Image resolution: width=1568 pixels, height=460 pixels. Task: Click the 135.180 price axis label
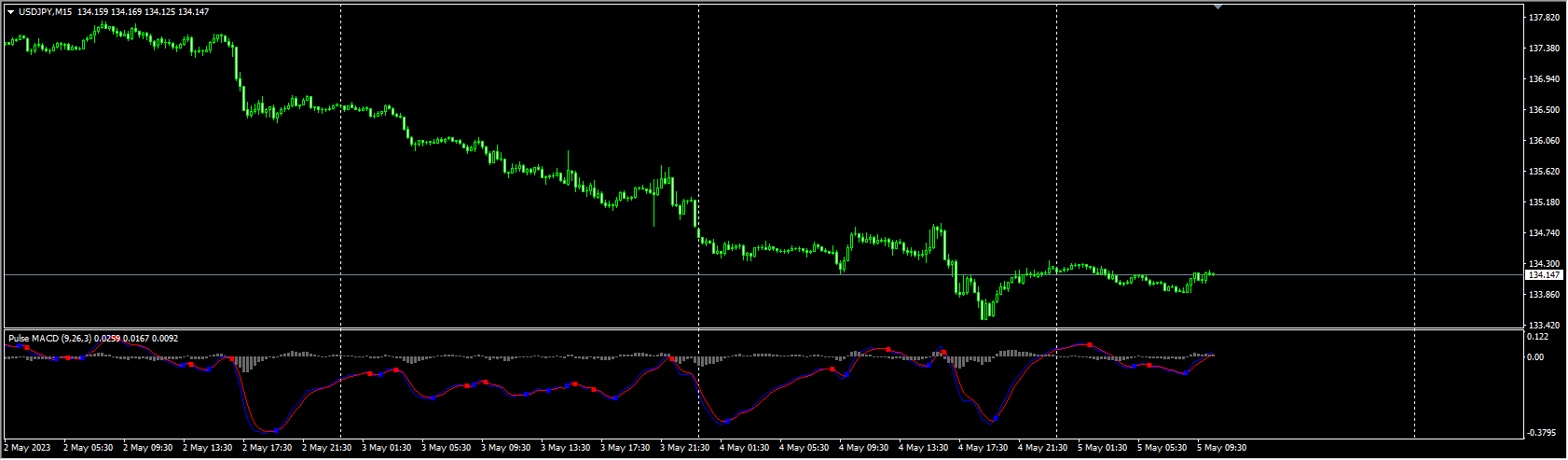point(1546,202)
